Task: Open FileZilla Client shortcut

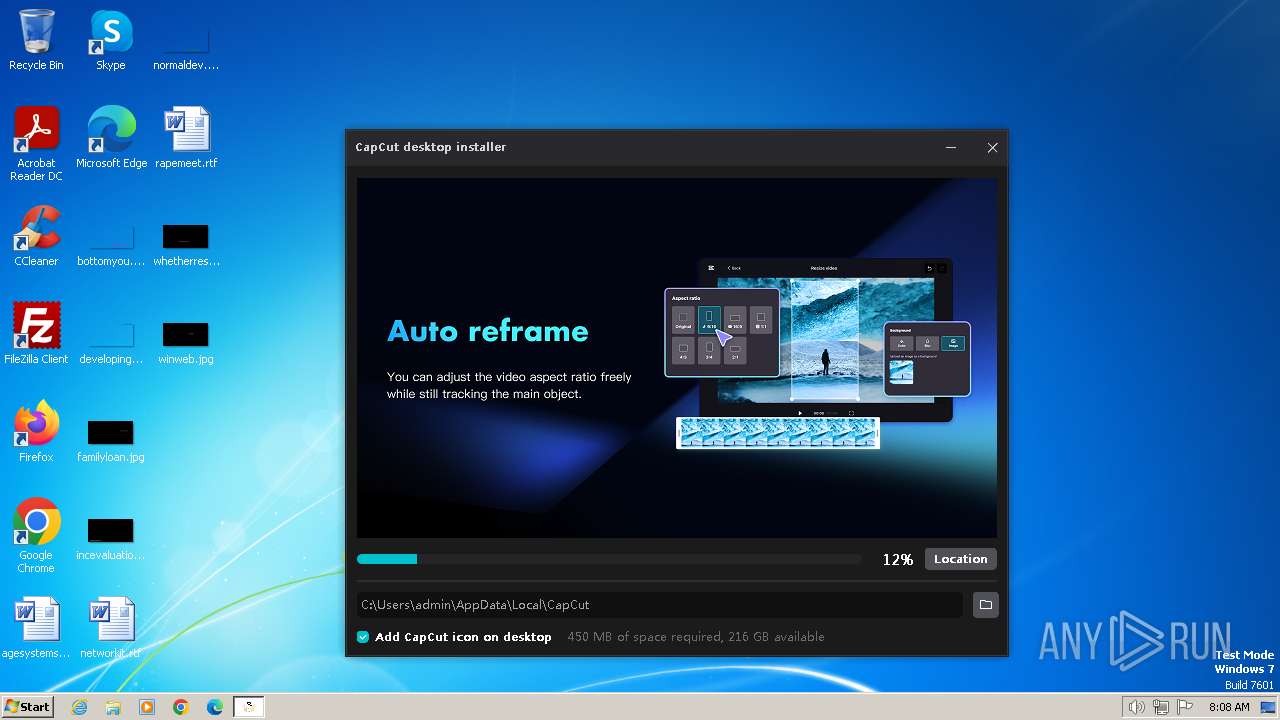Action: 36,334
